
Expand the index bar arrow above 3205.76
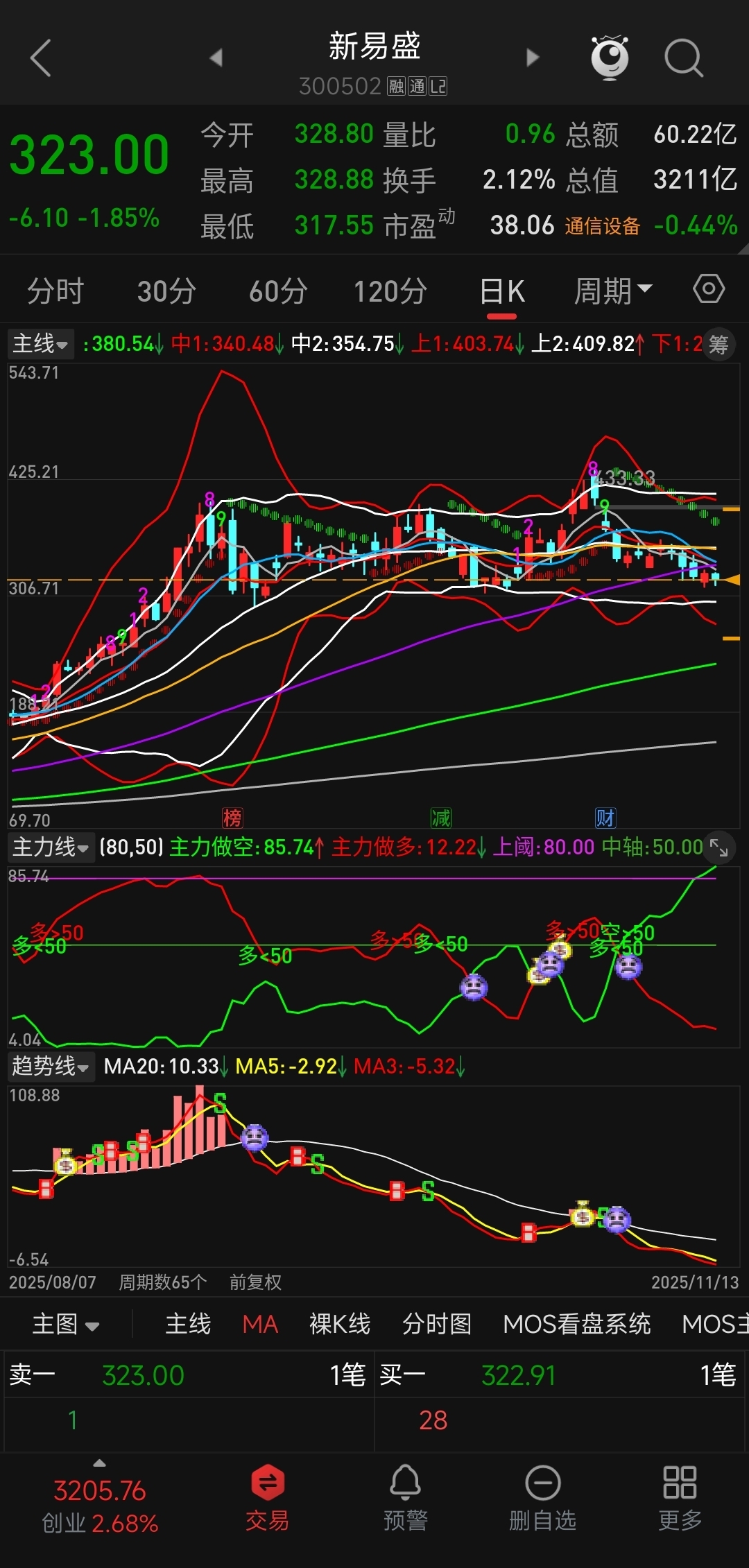pyautogui.click(x=100, y=1463)
